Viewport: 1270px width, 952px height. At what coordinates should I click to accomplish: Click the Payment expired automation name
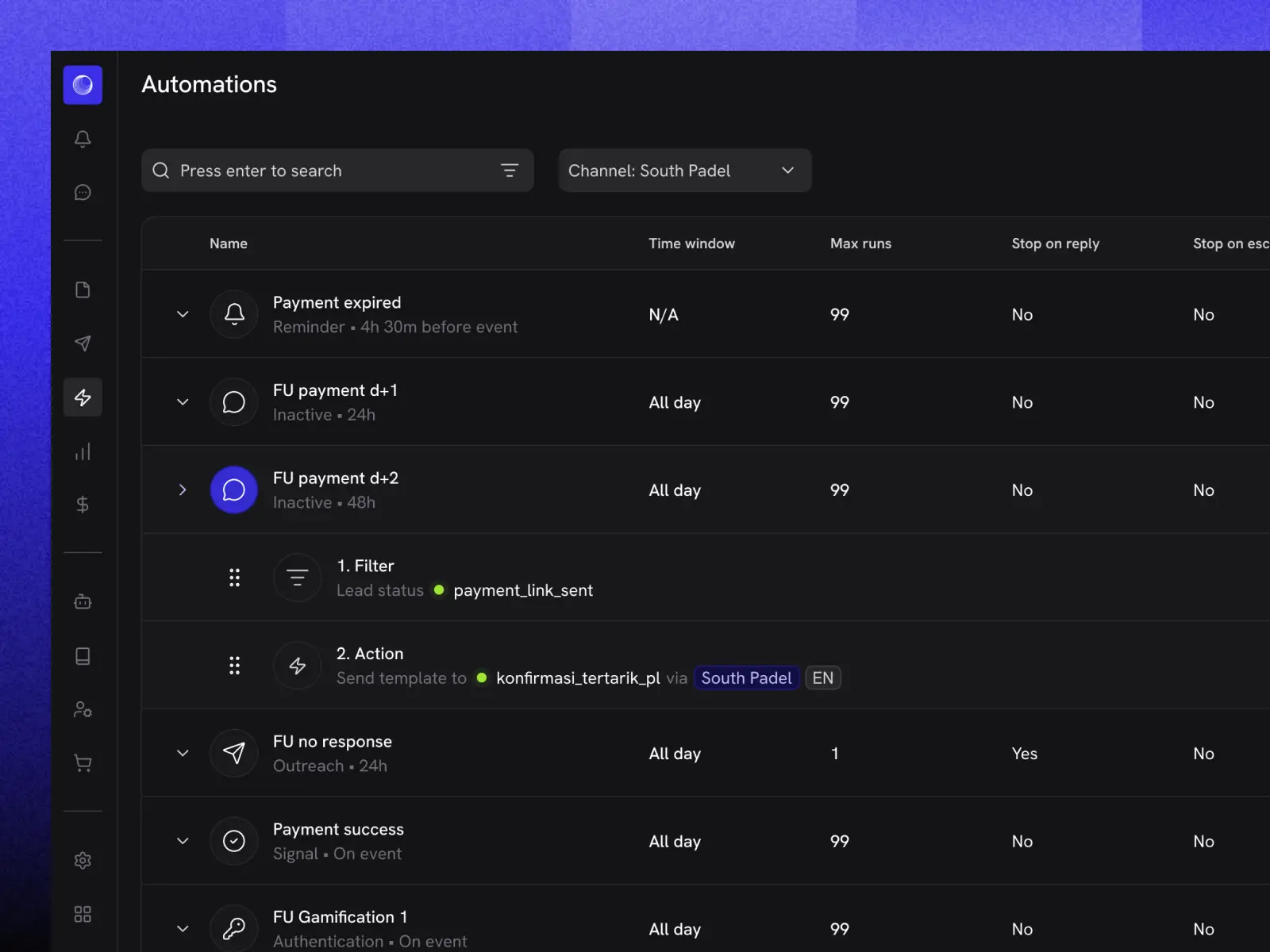tap(337, 302)
